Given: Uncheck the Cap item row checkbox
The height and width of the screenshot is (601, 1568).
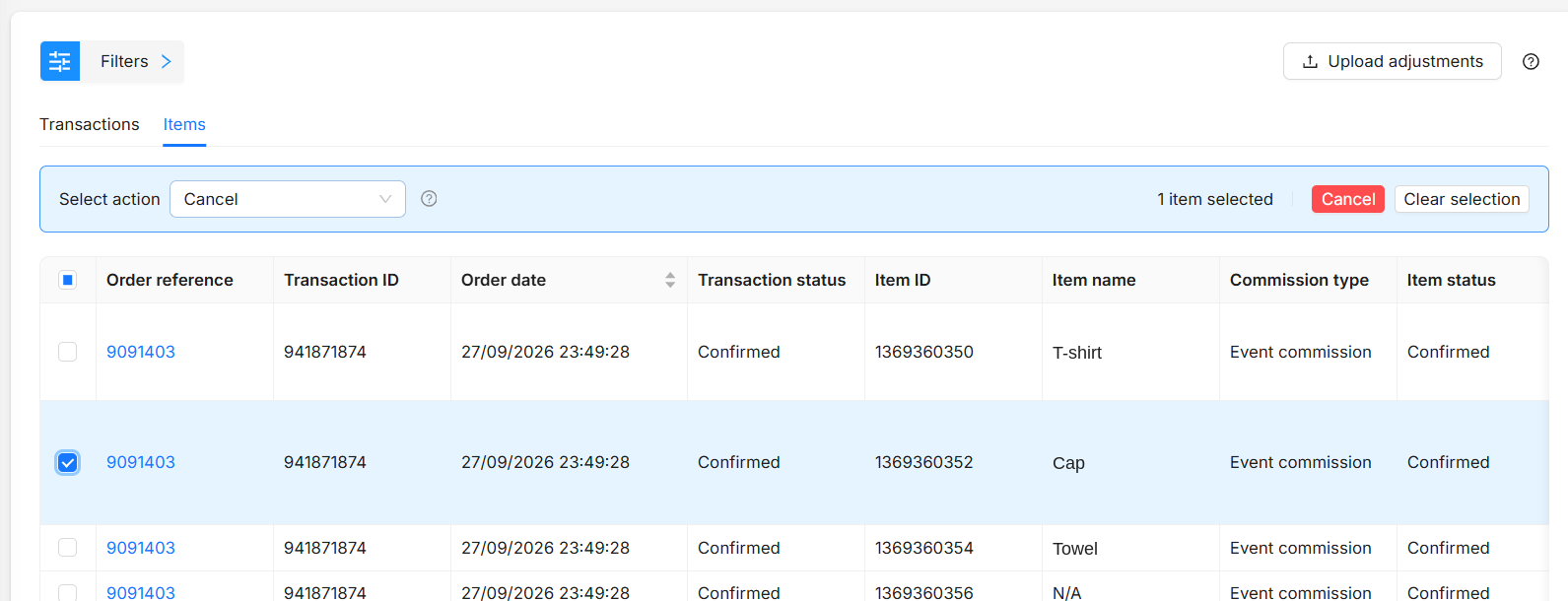Looking at the screenshot, I should click(68, 462).
